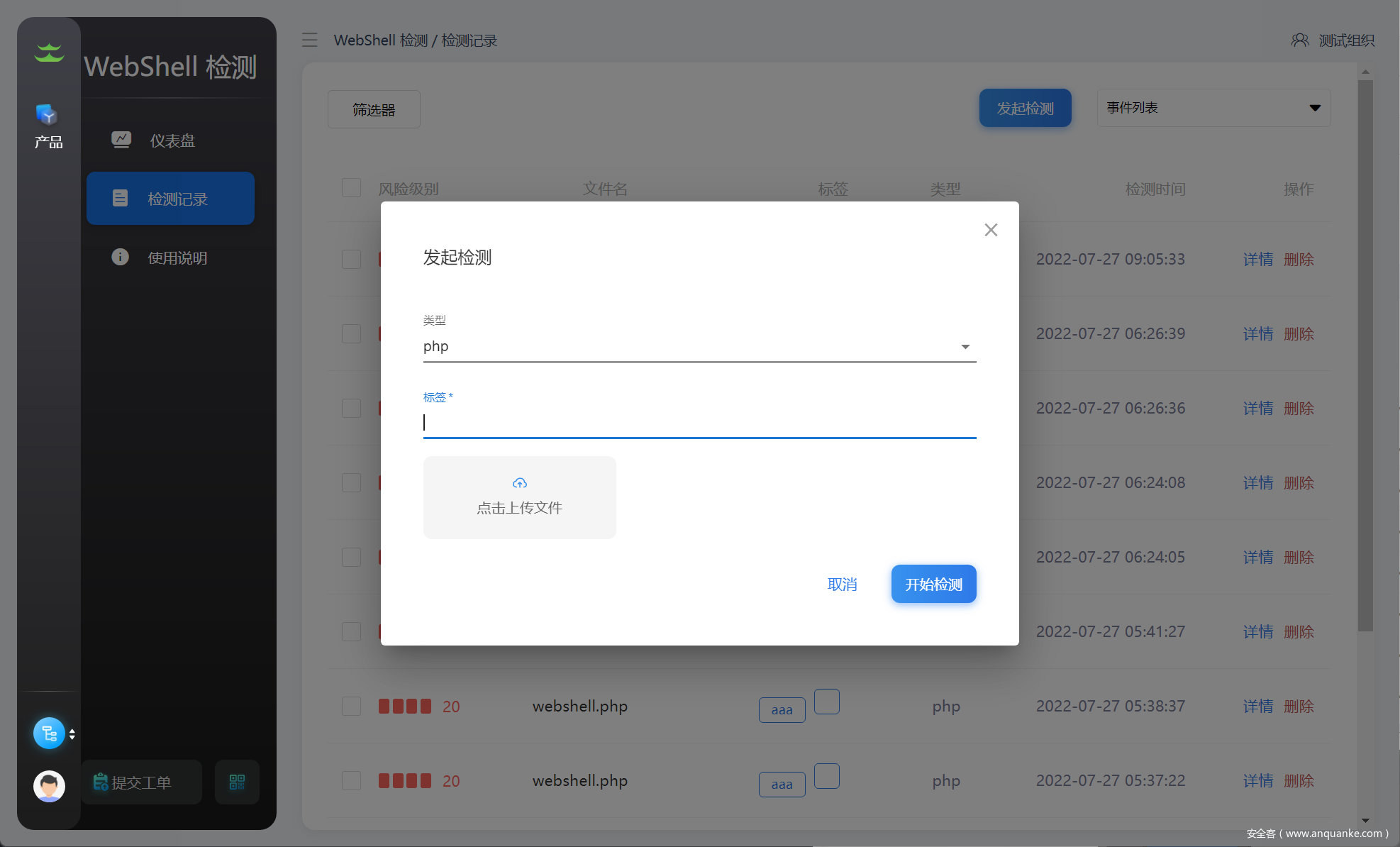Click the cloud upload icon
This screenshot has width=1400, height=847.
tap(520, 484)
